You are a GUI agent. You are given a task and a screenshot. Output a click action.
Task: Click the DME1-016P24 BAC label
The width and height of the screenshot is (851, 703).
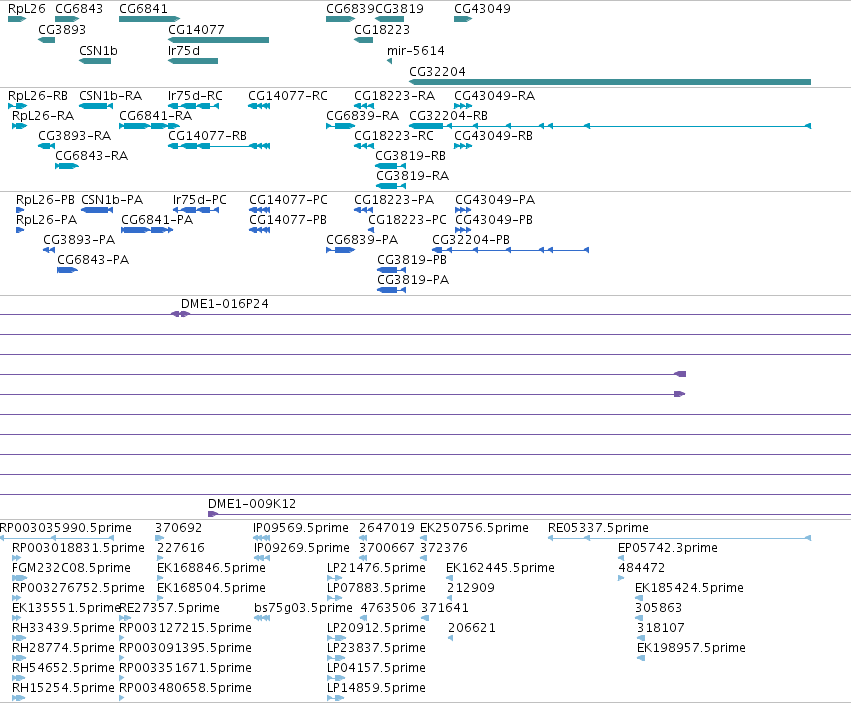click(x=225, y=304)
